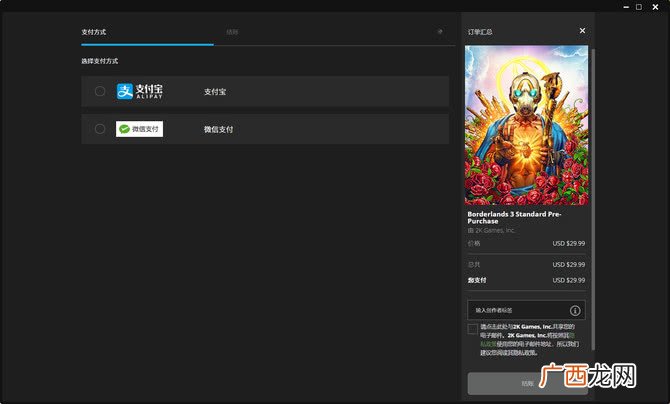Image resolution: width=670 pixels, height=404 pixels.
Task: Click the 订单汇总 heading text
Action: click(480, 32)
